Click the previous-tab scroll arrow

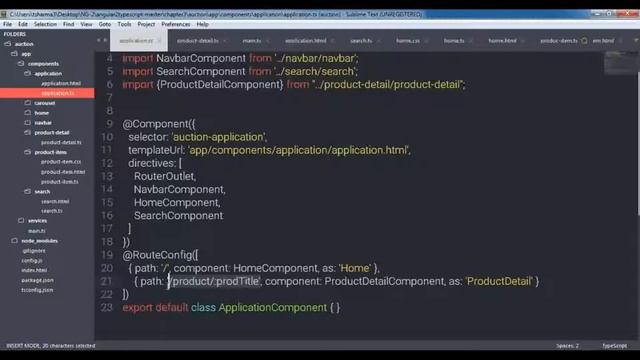point(99,40)
